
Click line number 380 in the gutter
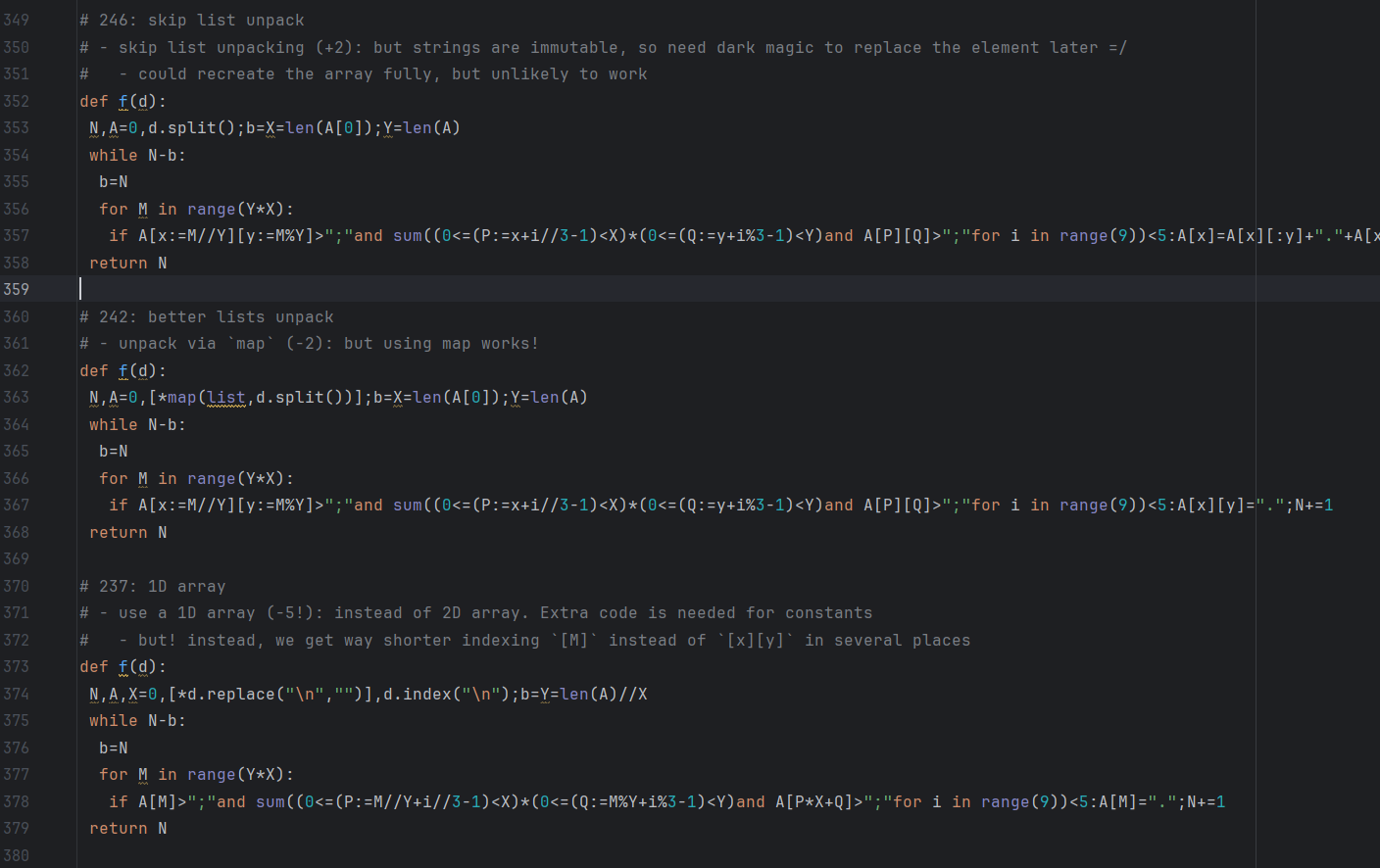(x=17, y=856)
